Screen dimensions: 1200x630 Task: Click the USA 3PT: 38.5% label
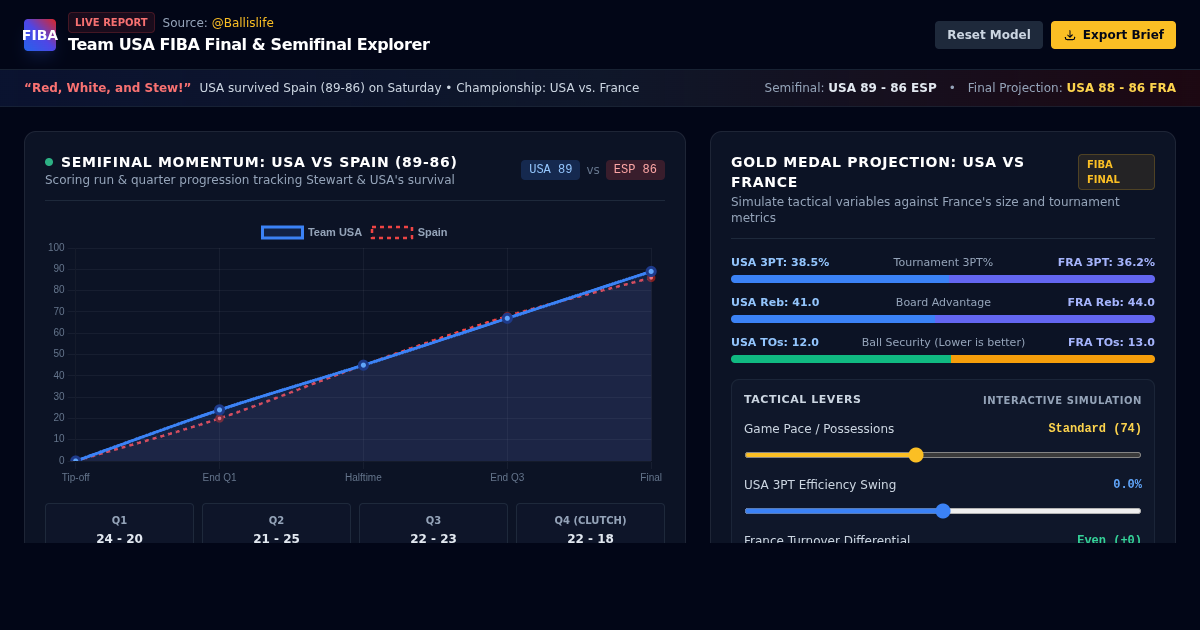click(x=780, y=263)
